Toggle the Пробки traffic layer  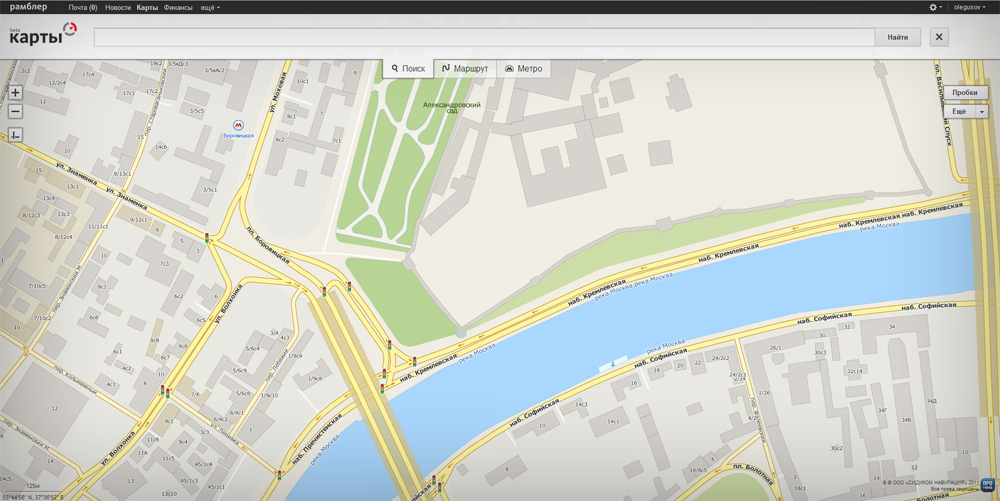point(965,92)
